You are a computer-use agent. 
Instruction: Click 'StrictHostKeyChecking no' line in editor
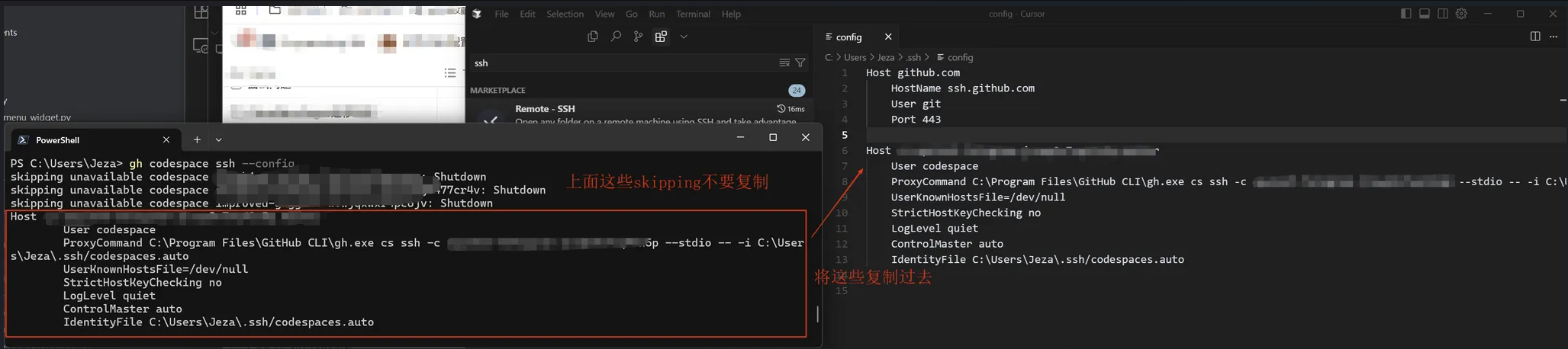pos(966,213)
